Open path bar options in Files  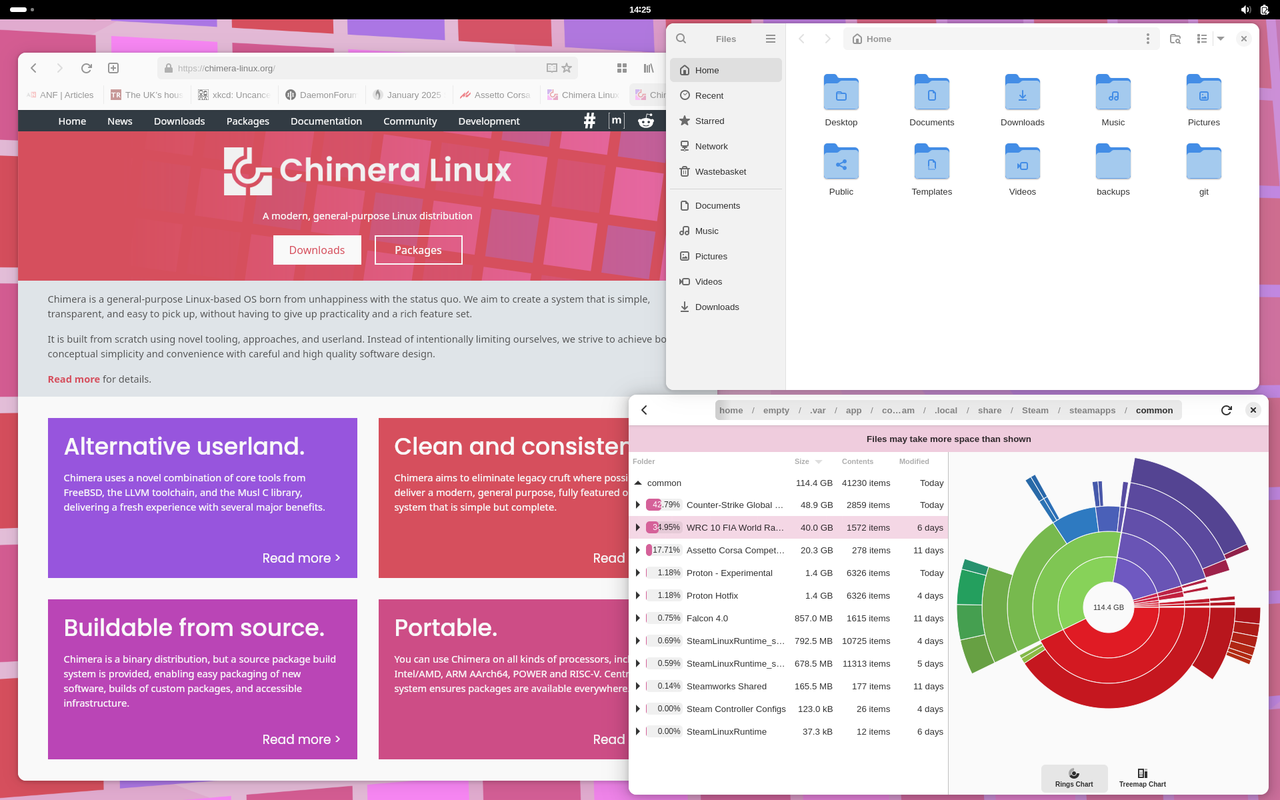click(1148, 39)
